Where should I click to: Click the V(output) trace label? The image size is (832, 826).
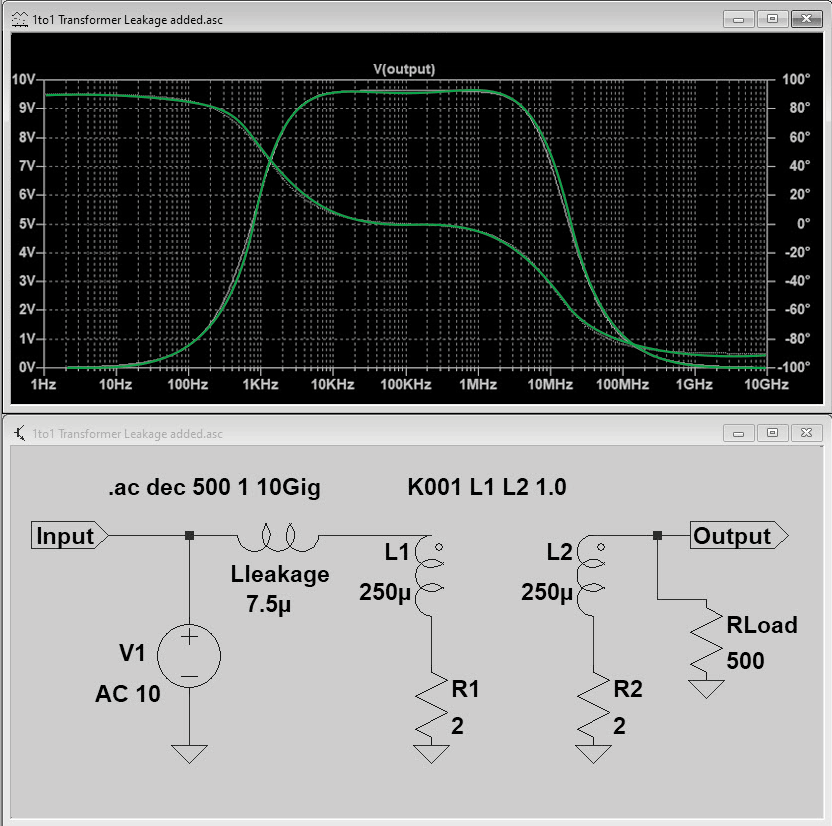[403, 69]
